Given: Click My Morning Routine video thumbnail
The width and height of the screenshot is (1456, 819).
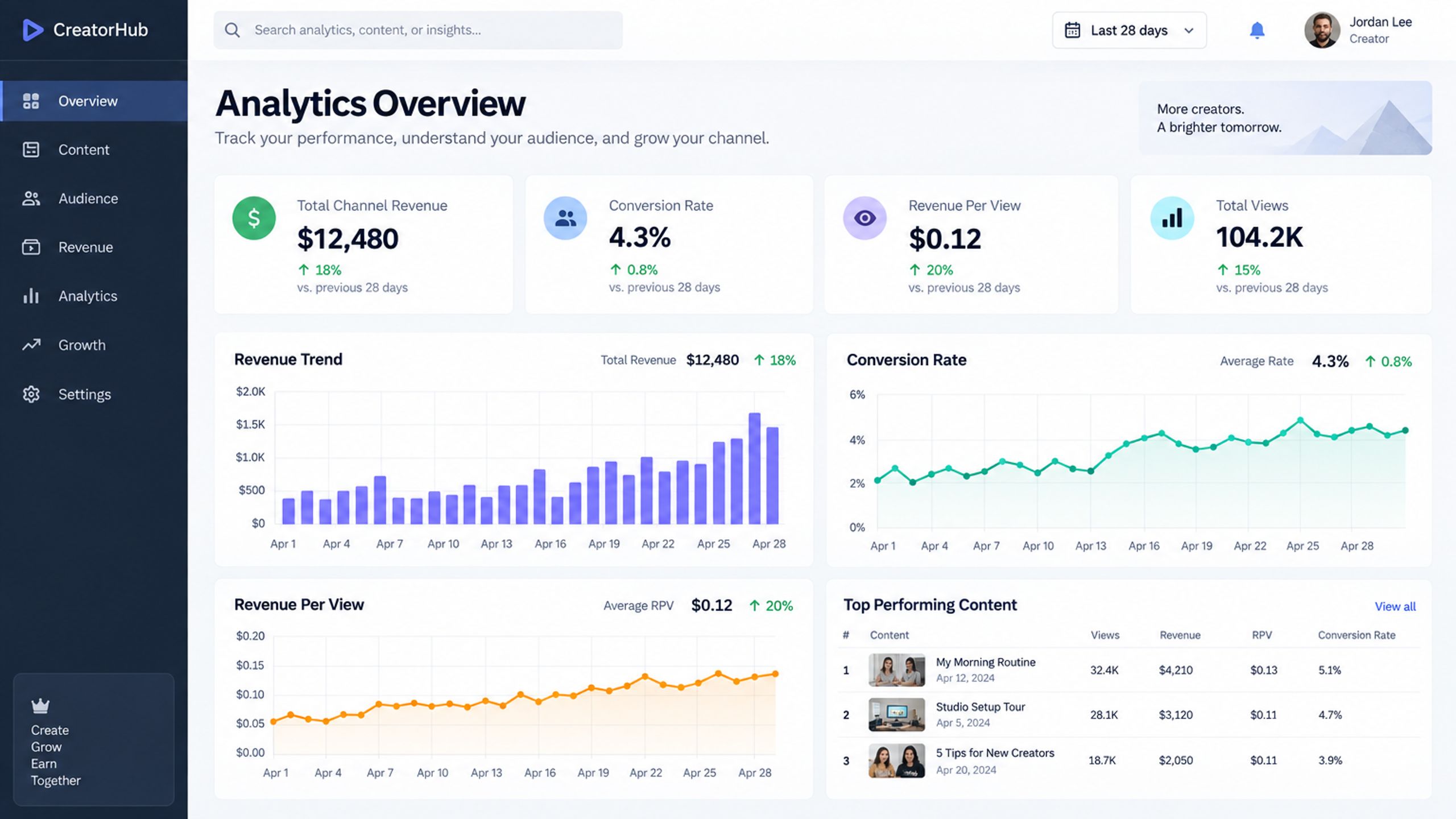Looking at the screenshot, I should [x=896, y=670].
